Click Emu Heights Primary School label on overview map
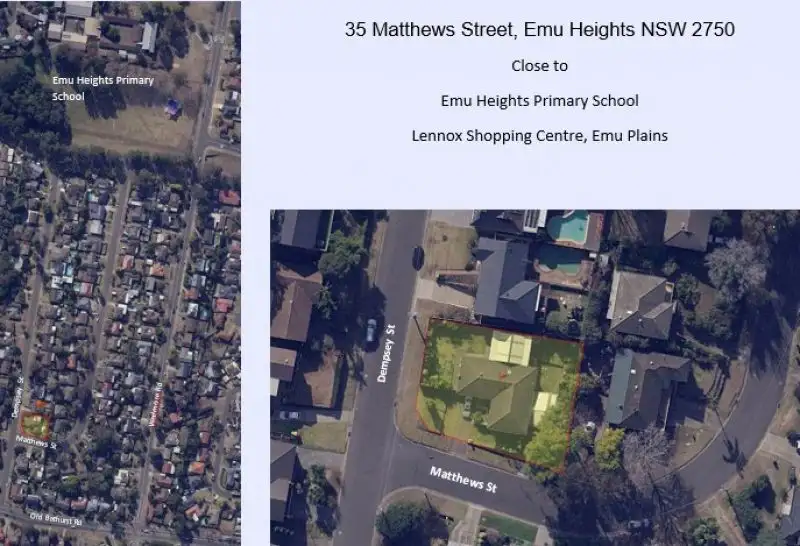This screenshot has height=546, width=800. [x=103, y=88]
